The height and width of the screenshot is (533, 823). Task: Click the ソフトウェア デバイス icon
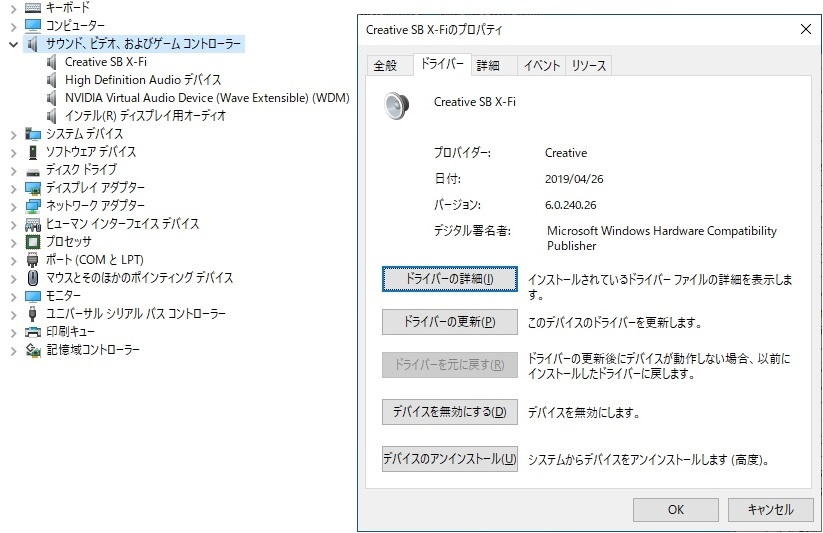(x=33, y=152)
